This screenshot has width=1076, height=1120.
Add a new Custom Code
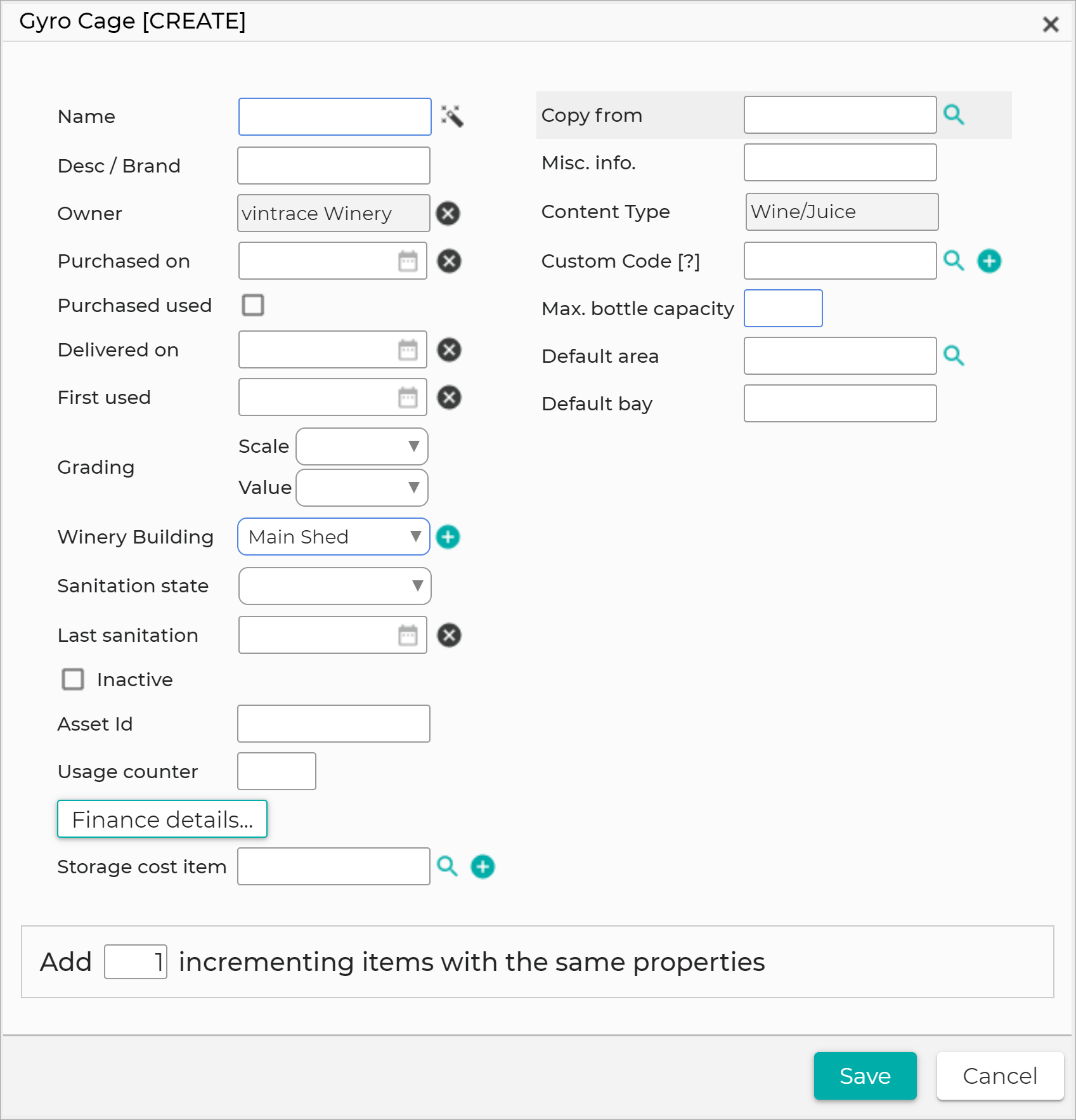(989, 261)
